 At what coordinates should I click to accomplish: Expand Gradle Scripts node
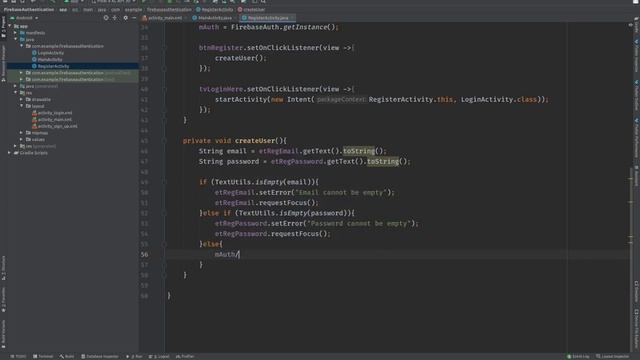10,153
